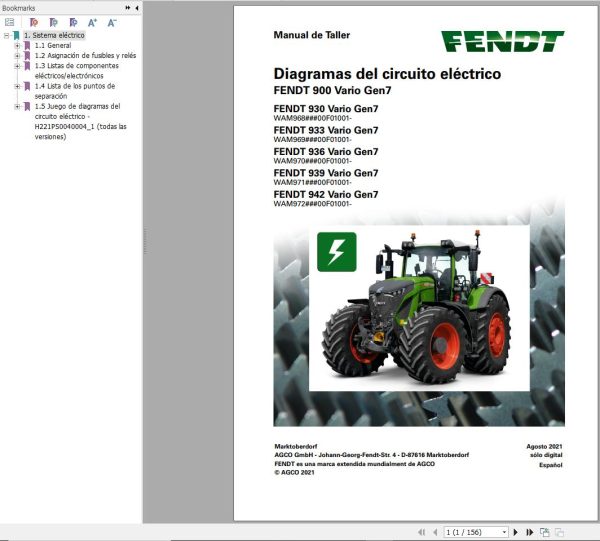Expand 1.2 Asignación de fusibles y relés
This screenshot has width=600, height=541.
17,56
